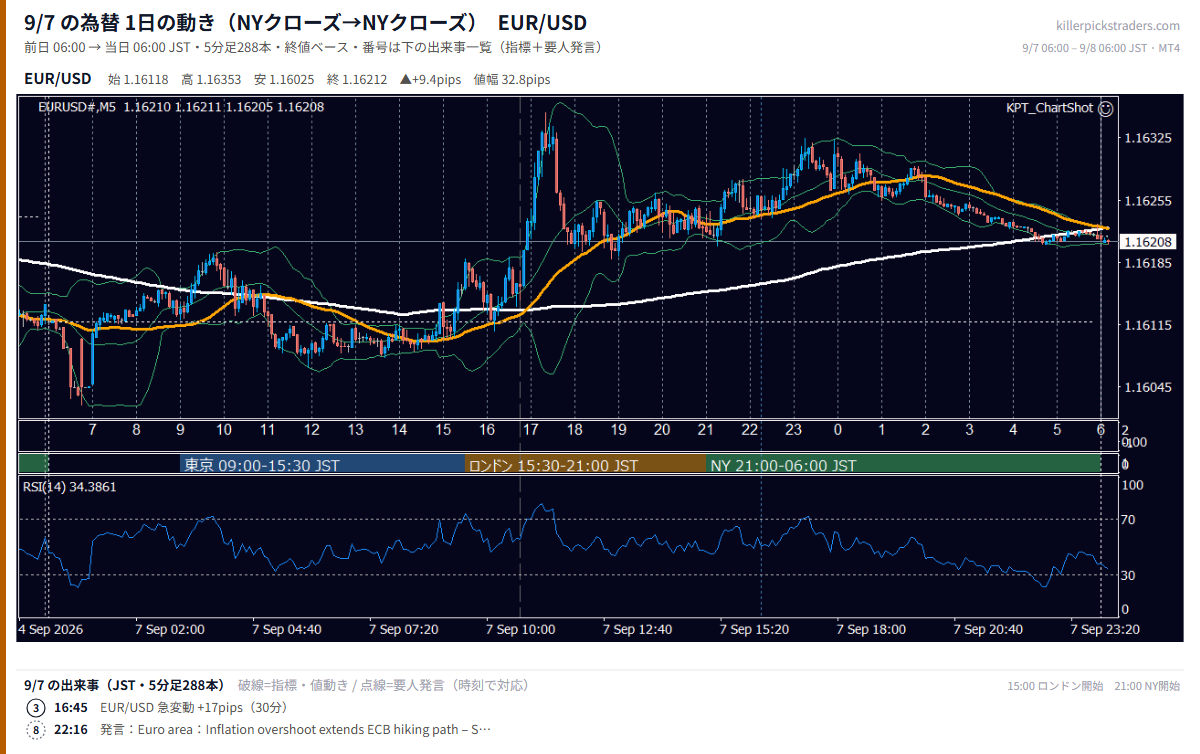The width and height of the screenshot is (1200, 754).
Task: Click the white current price tag 1.16208
Action: pyautogui.click(x=1147, y=242)
